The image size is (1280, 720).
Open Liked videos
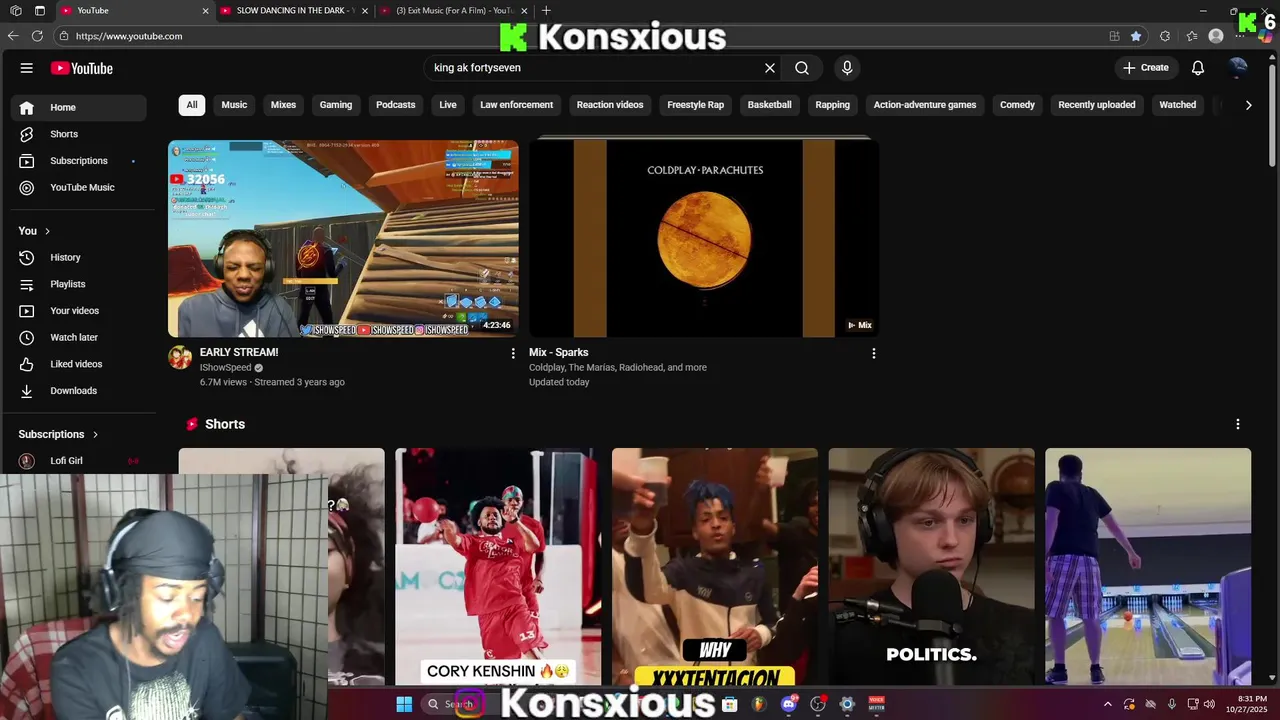point(79,364)
